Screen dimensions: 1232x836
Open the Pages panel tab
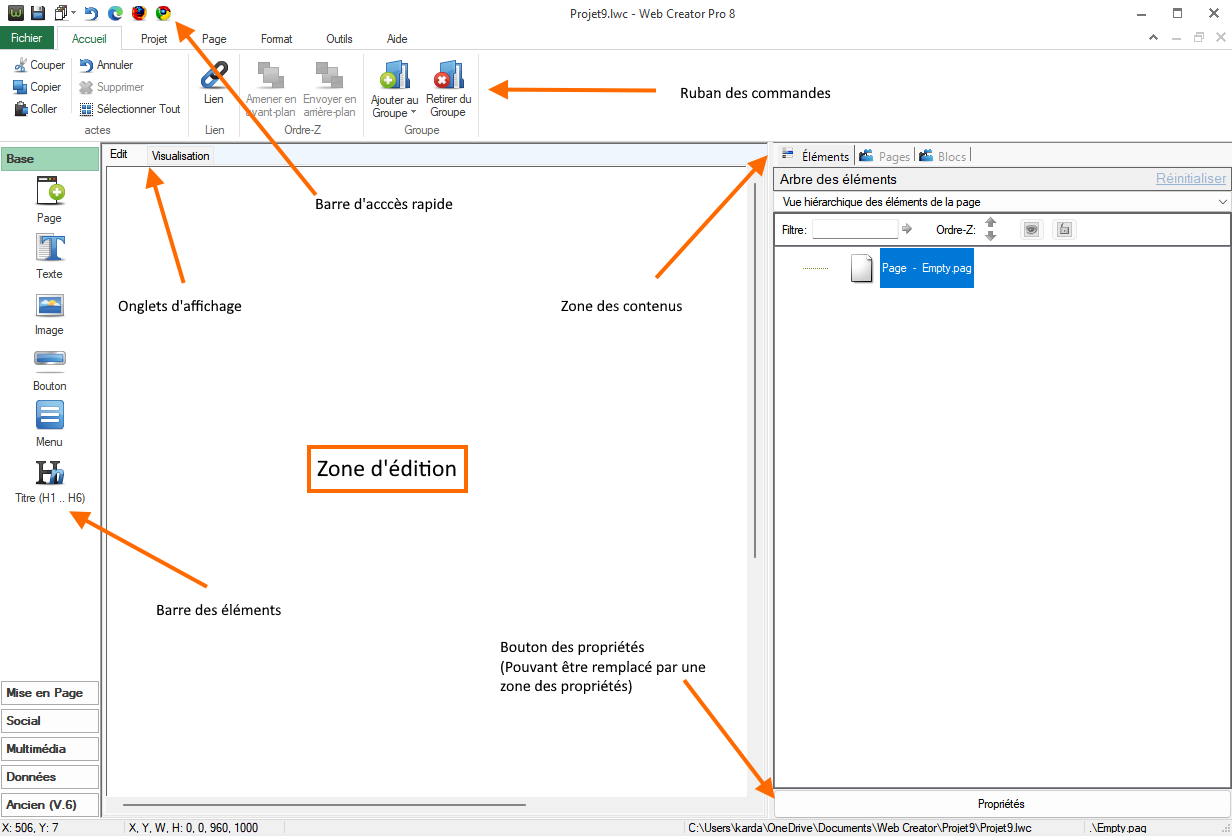tap(884, 156)
